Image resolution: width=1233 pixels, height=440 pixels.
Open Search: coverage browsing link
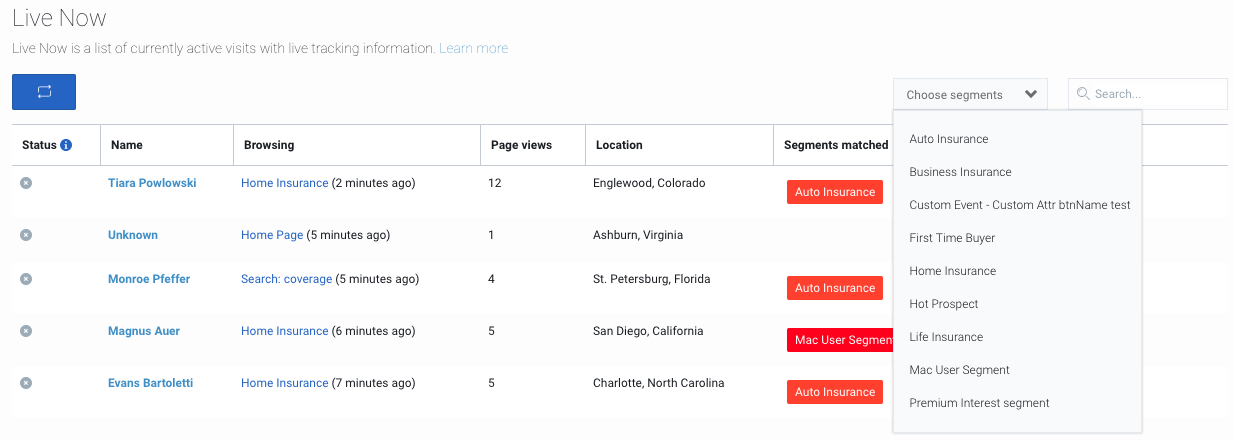(286, 279)
